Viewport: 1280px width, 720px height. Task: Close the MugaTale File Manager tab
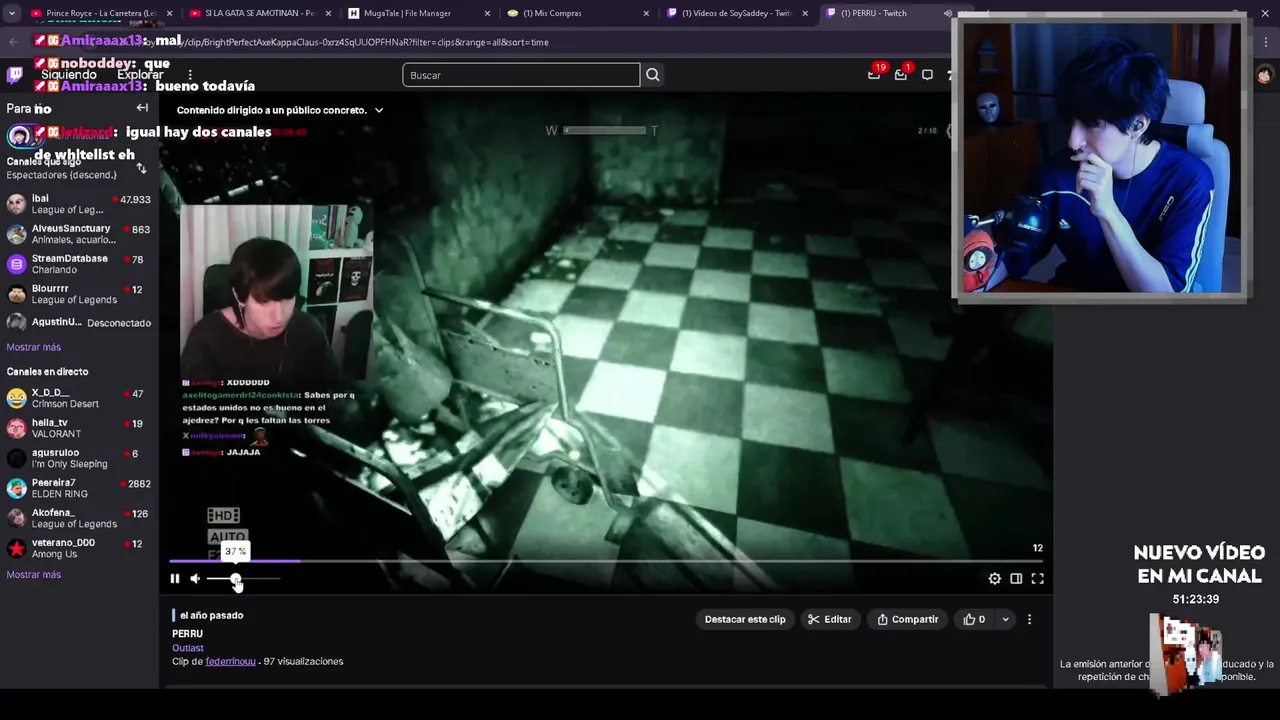point(487,13)
